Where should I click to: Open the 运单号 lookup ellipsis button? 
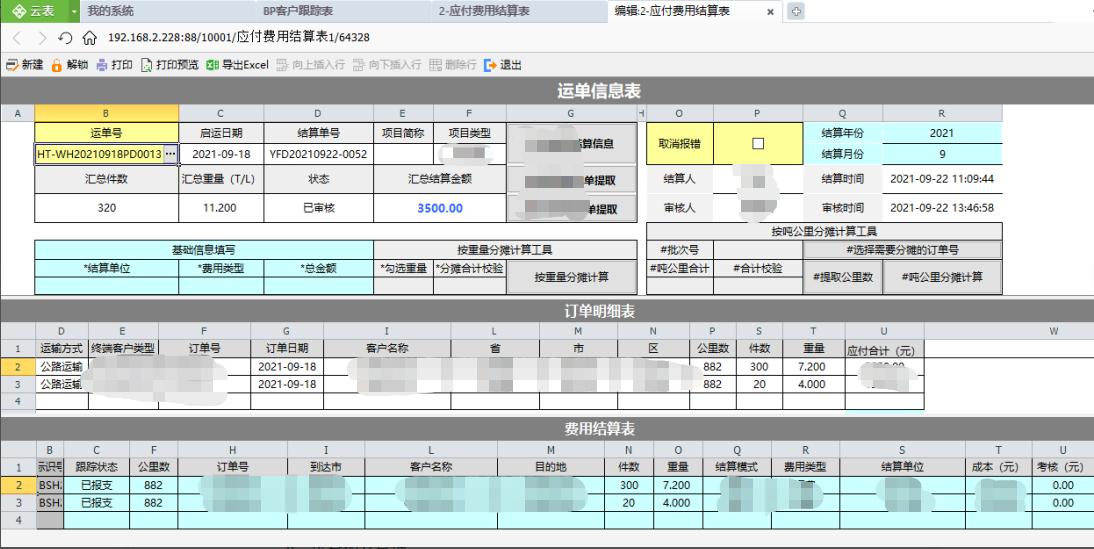pos(170,153)
